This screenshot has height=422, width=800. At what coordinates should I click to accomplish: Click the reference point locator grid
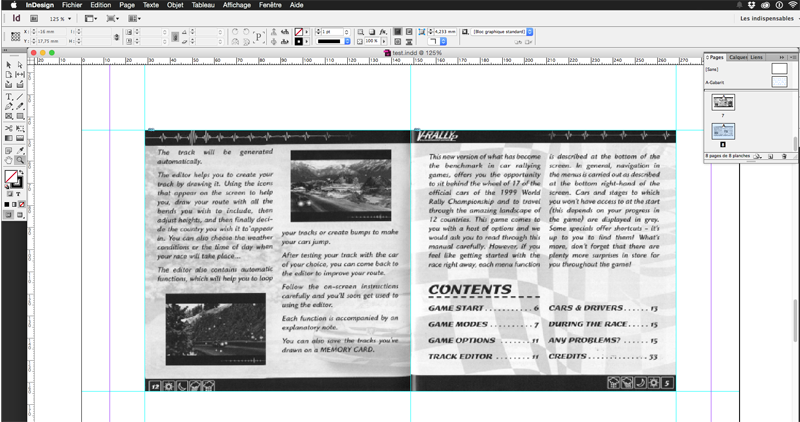click(15, 37)
